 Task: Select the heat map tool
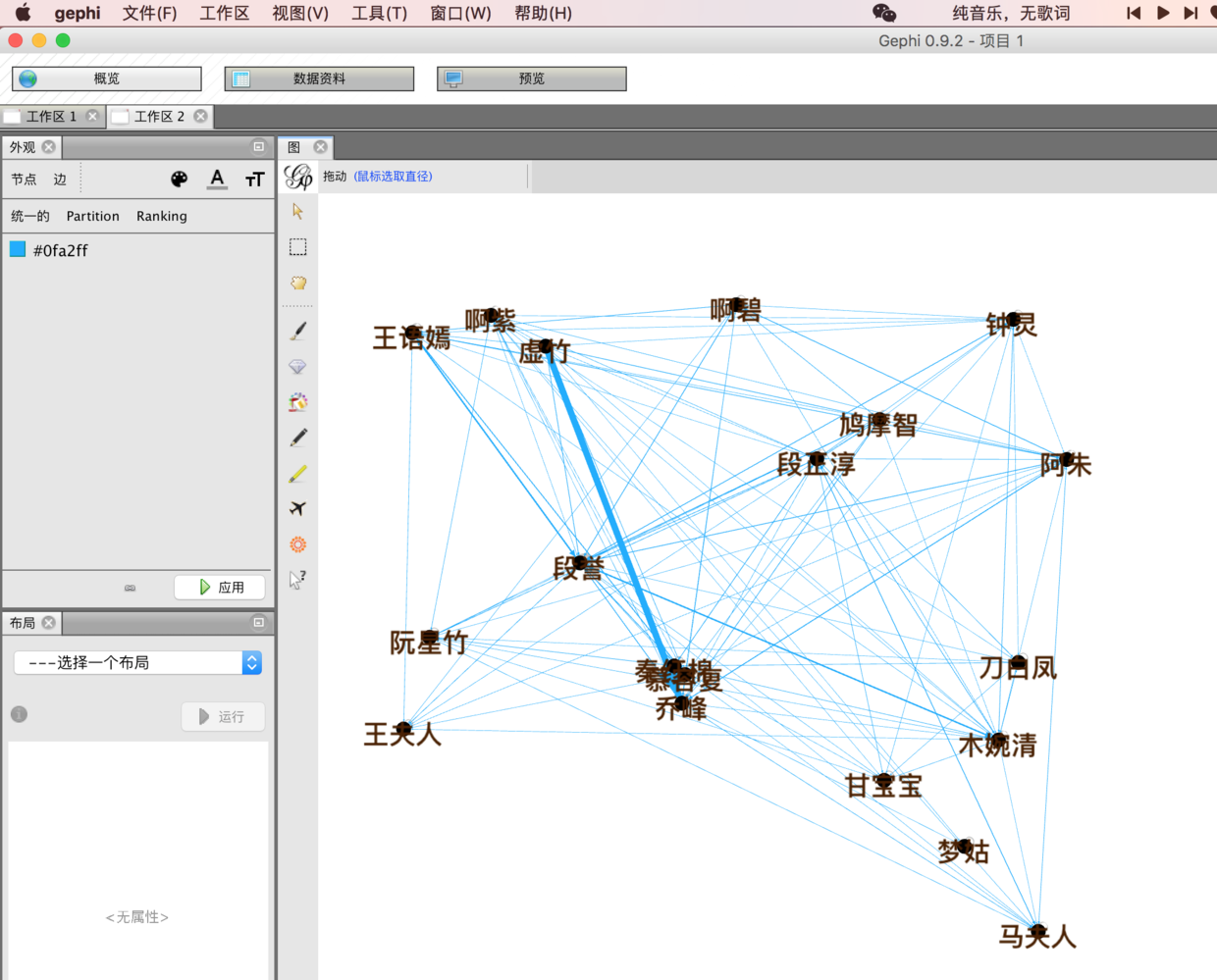point(298,544)
